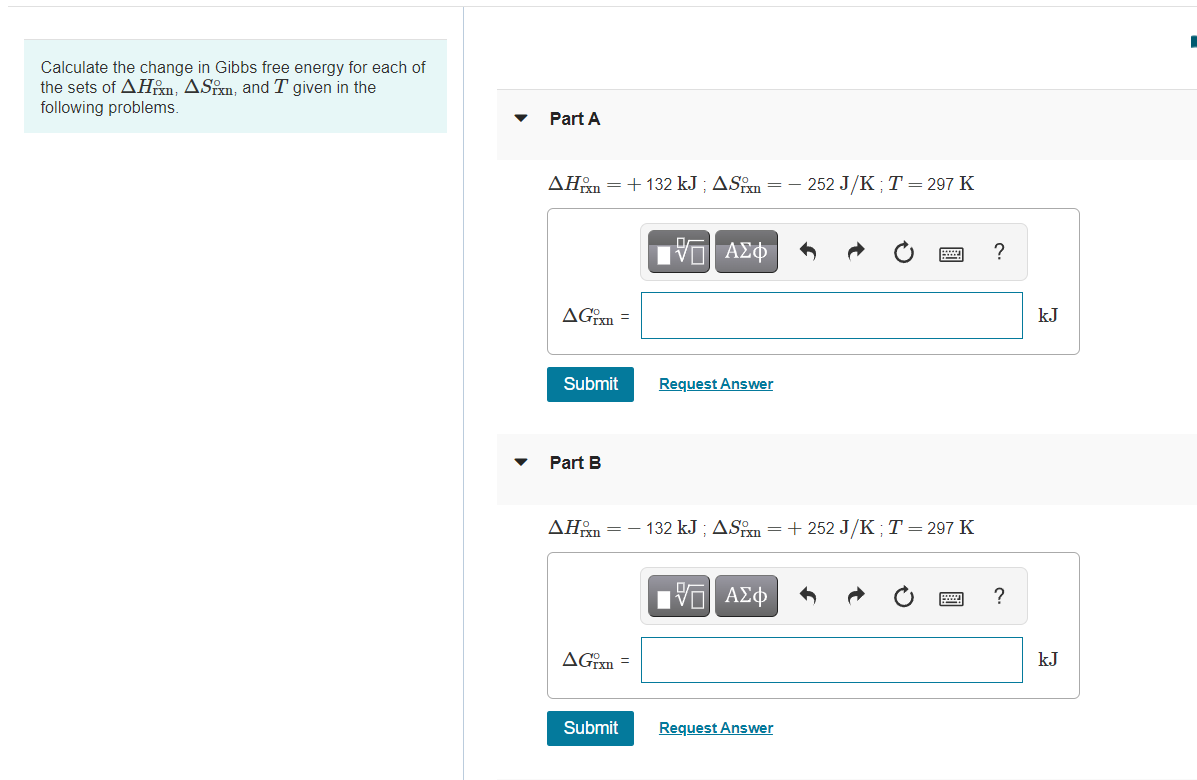The height and width of the screenshot is (780, 1197).
Task: Open math templates button in Part A
Action: click(x=679, y=251)
